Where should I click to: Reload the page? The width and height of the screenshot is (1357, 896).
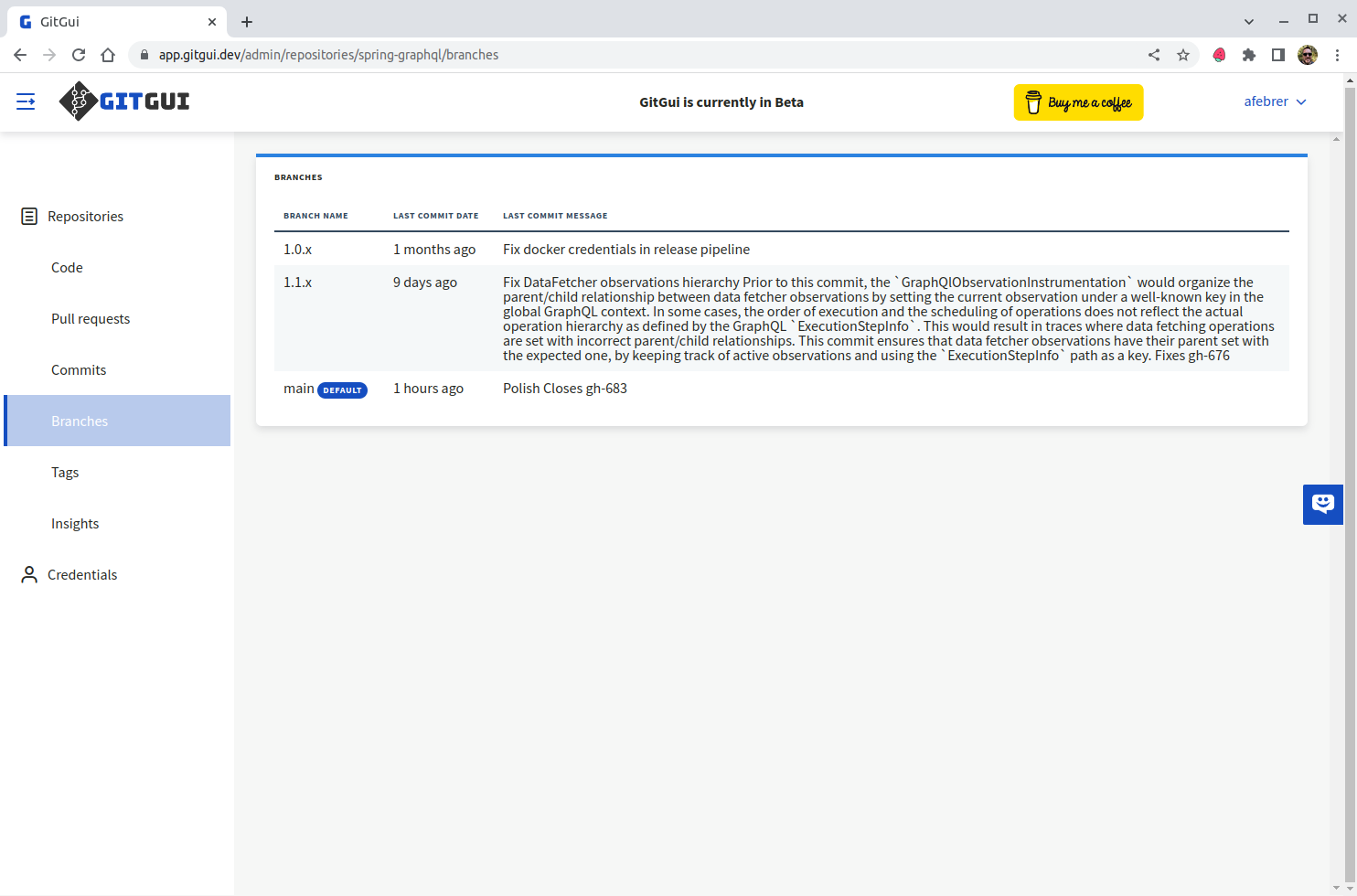coord(79,55)
